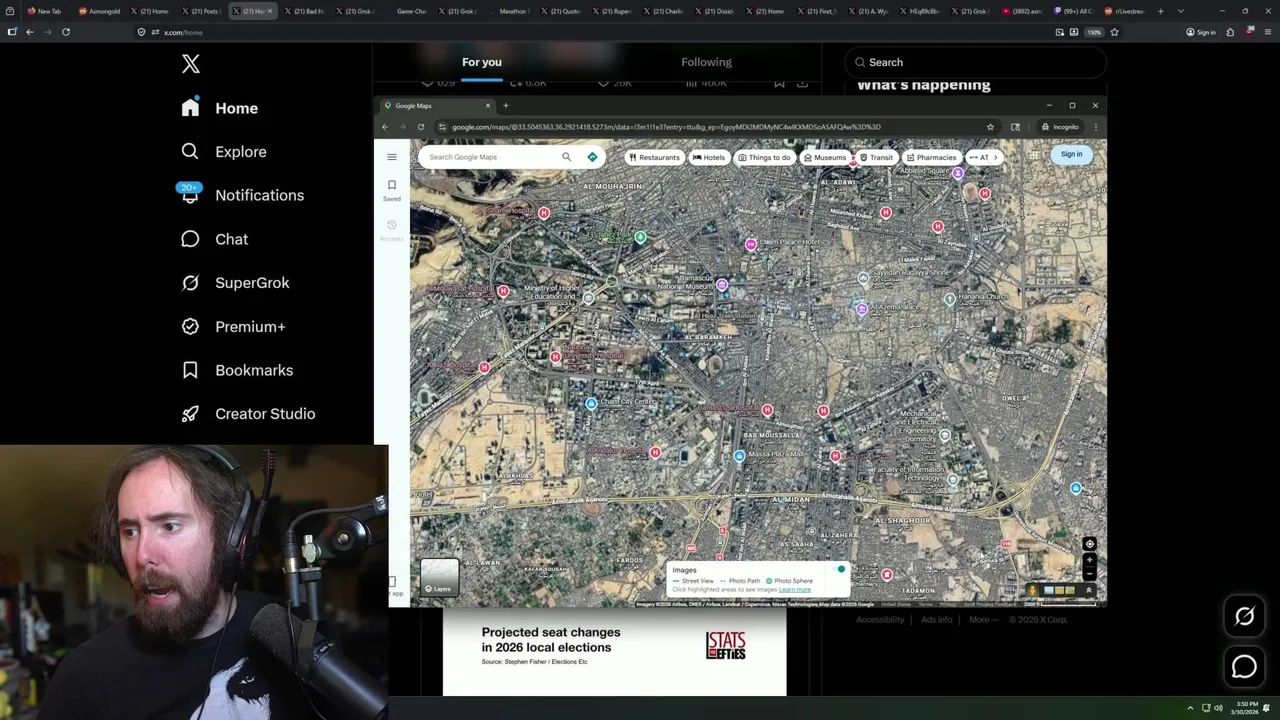Click the X logo in sidebar

(191, 64)
